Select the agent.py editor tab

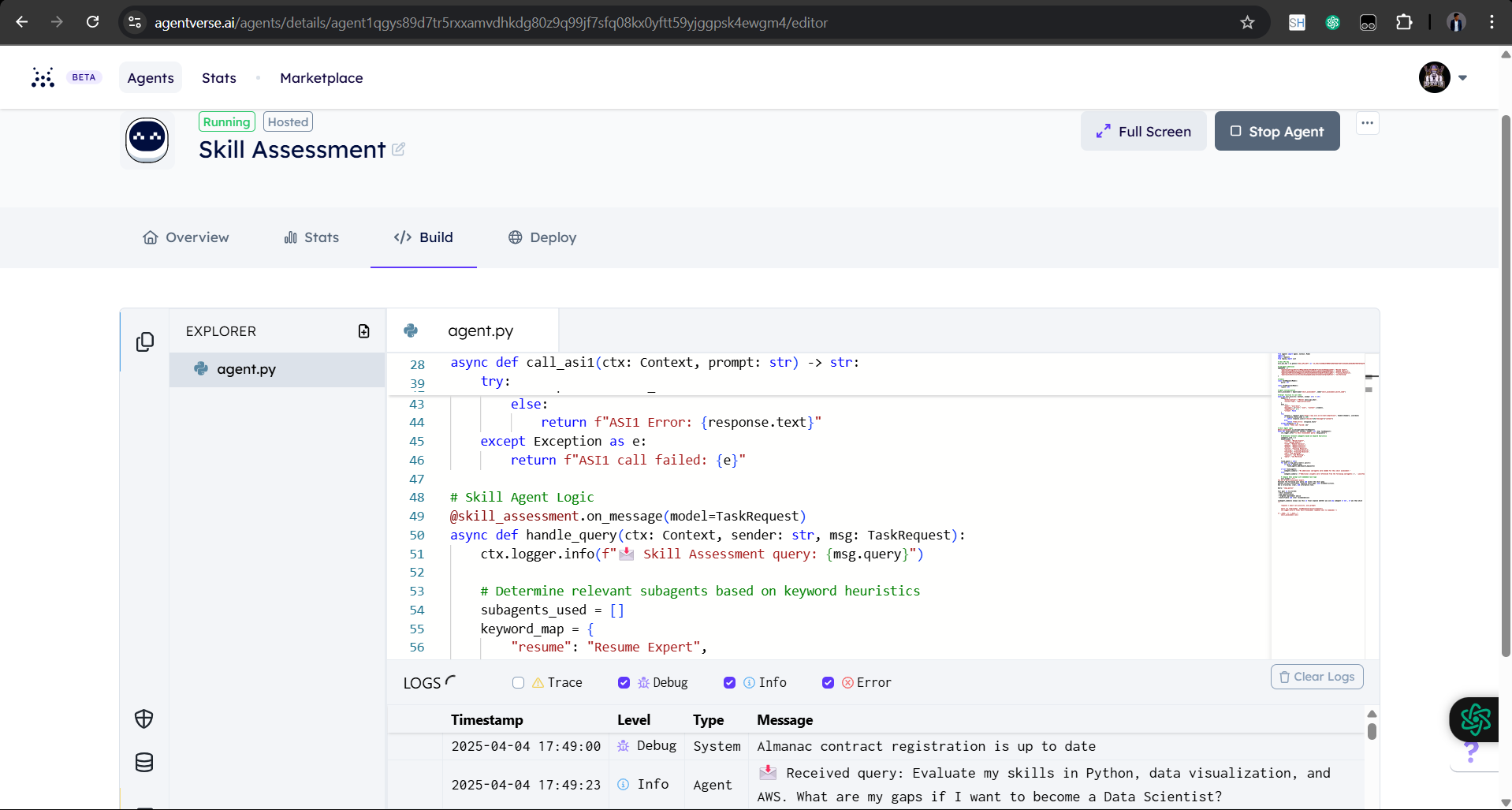473,330
